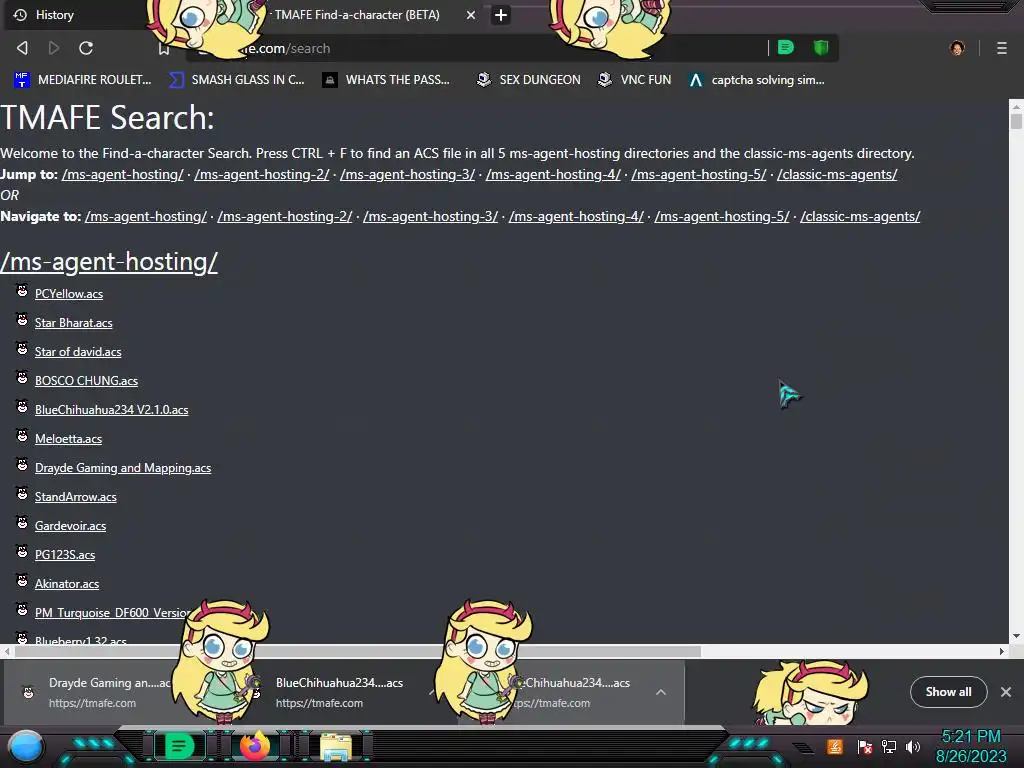This screenshot has width=1024, height=768.
Task: Download Akinator.acs file link
Action: click(67, 584)
